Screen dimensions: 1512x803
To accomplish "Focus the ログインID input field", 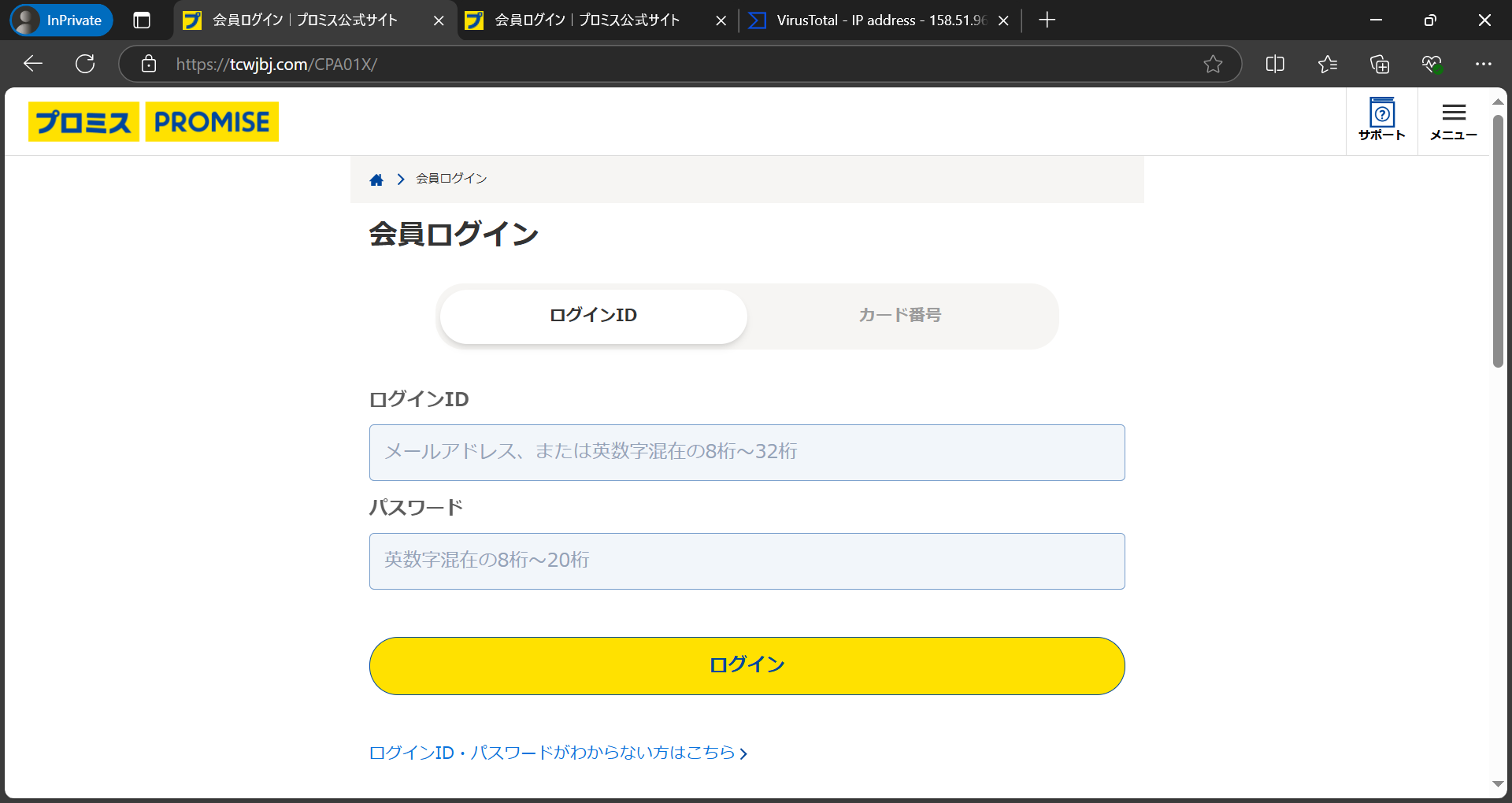I will pyautogui.click(x=747, y=453).
